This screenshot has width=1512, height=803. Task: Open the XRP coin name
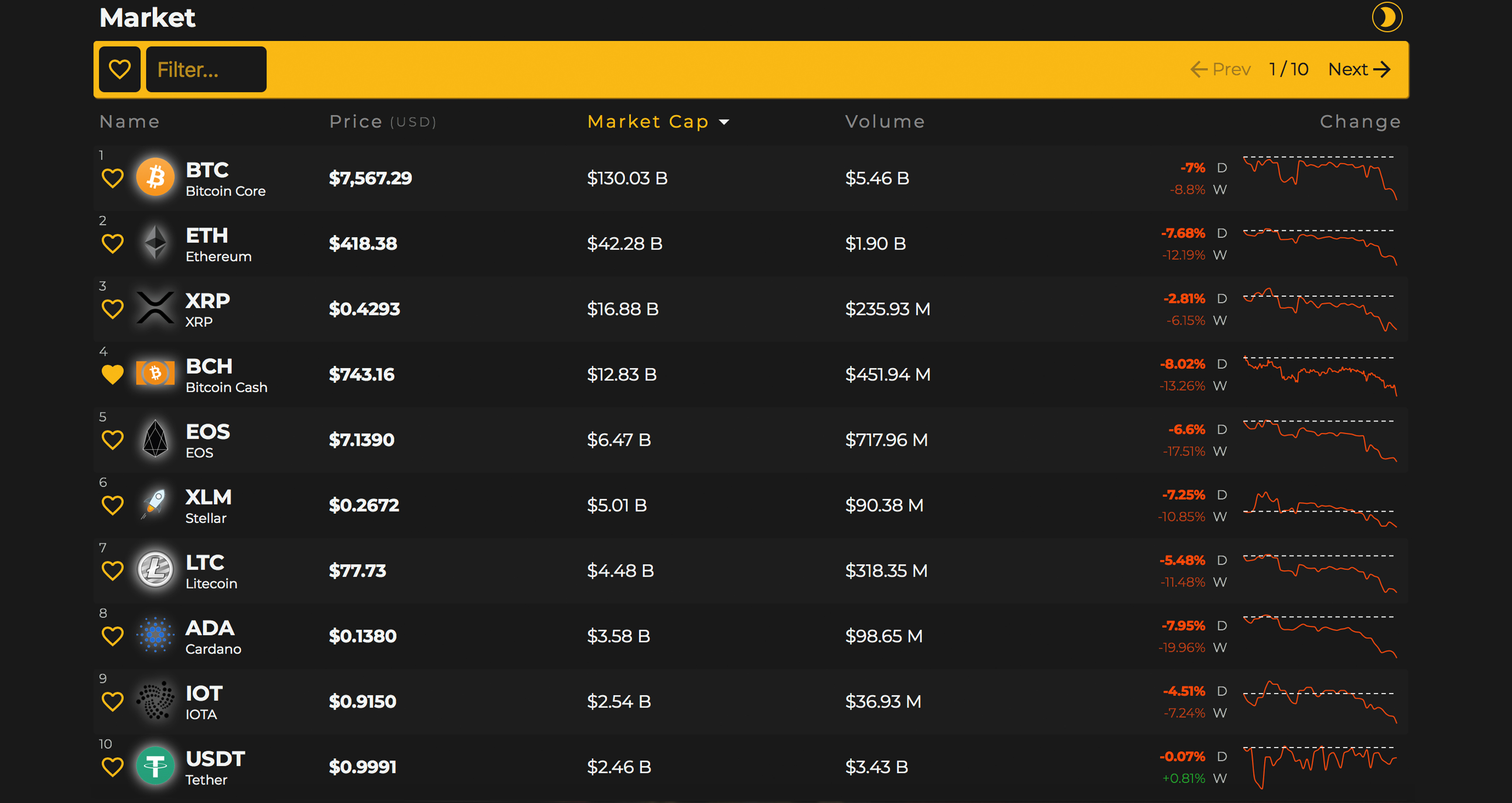208,300
